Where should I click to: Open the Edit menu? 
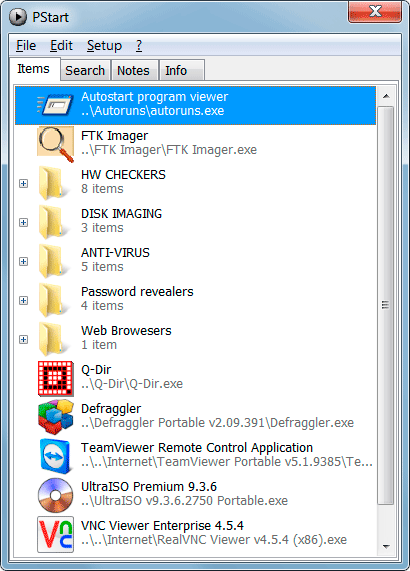click(61, 46)
